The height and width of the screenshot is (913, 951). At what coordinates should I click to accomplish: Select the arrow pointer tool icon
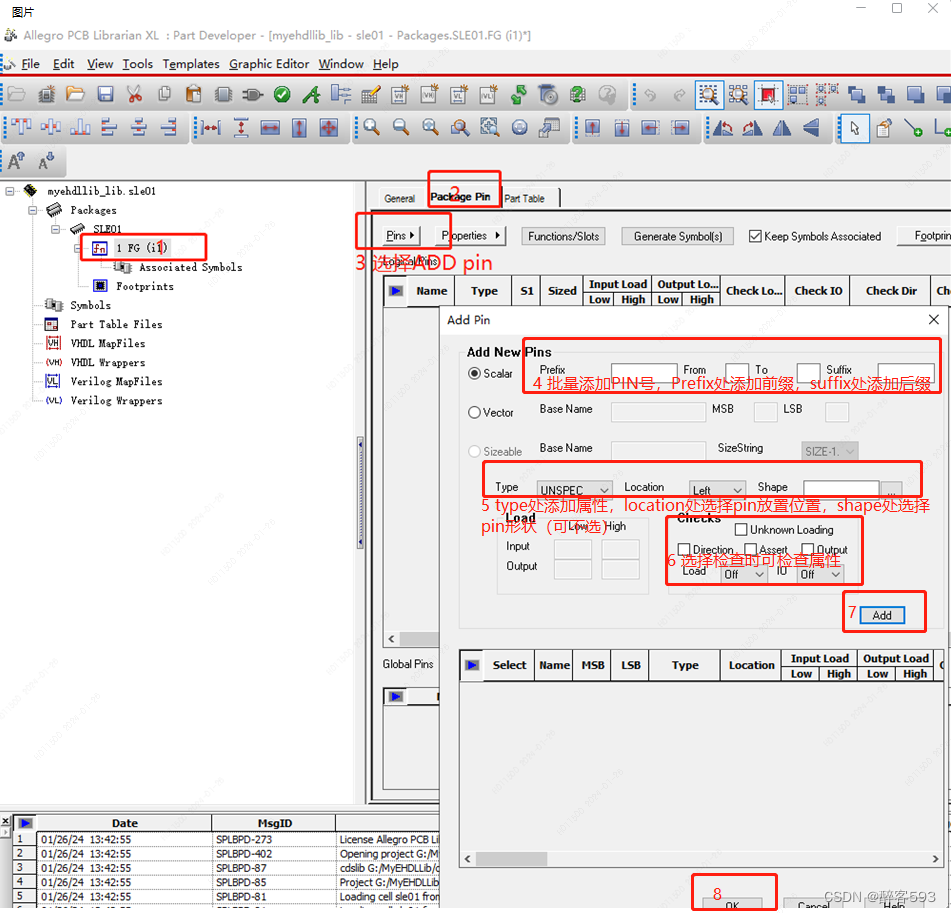[x=856, y=128]
